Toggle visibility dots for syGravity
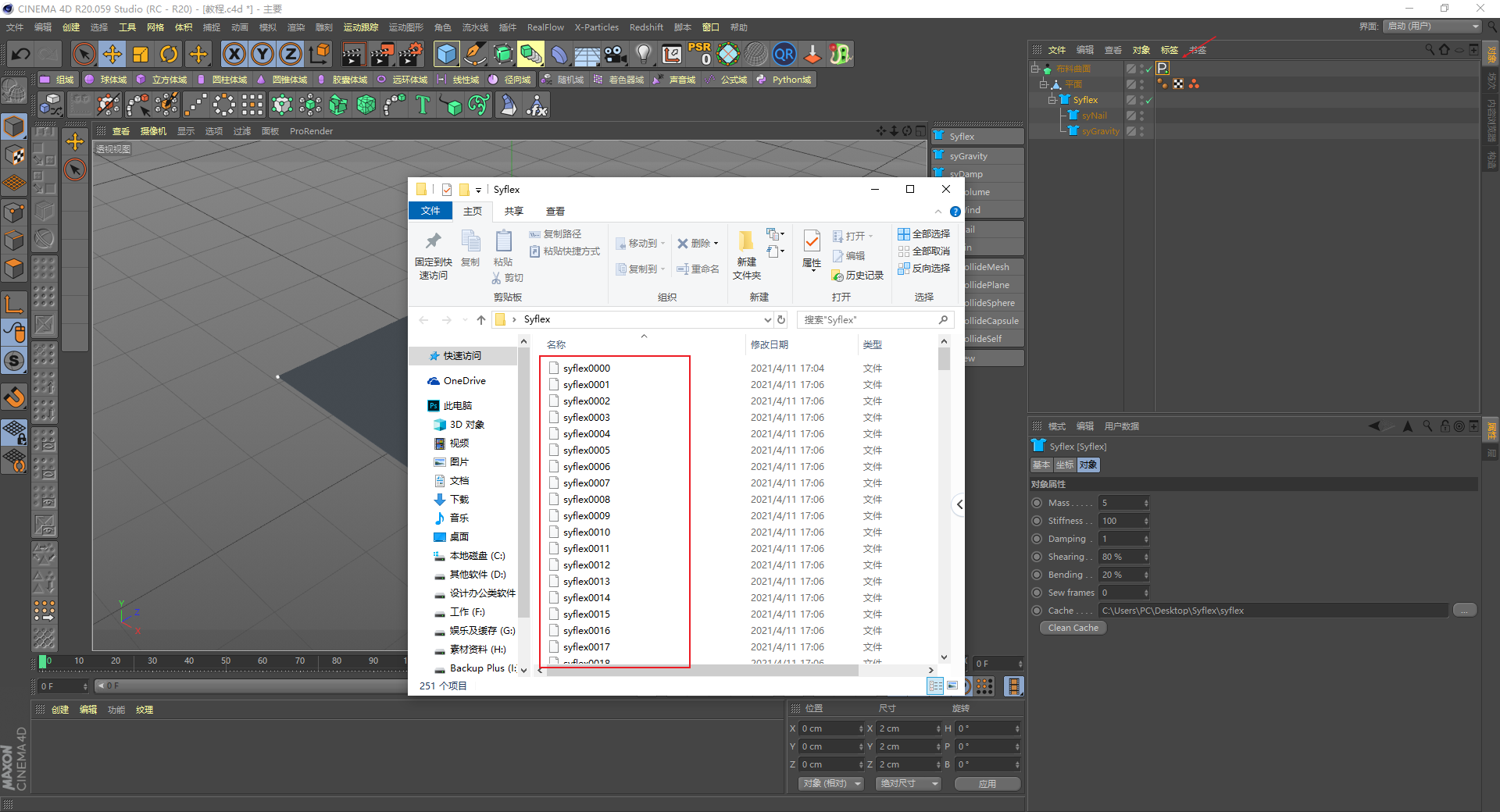The height and width of the screenshot is (812, 1500). coord(1141,131)
